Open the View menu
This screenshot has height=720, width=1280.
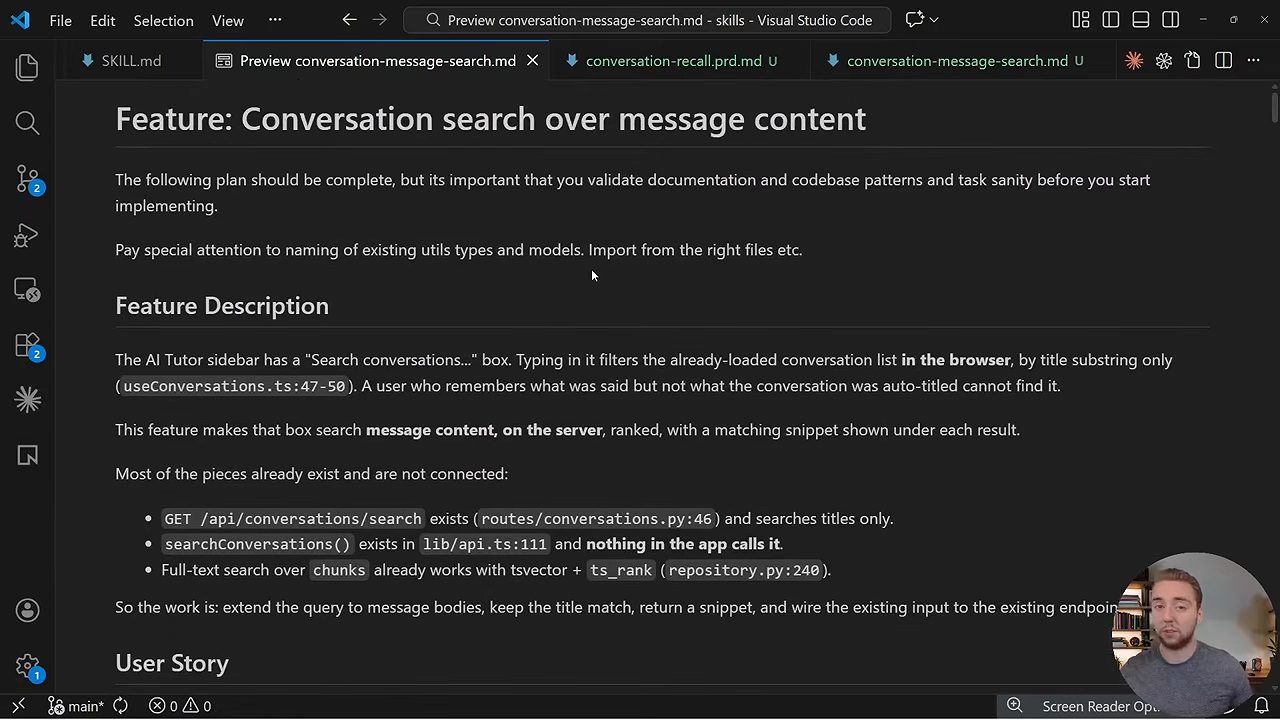pos(228,20)
